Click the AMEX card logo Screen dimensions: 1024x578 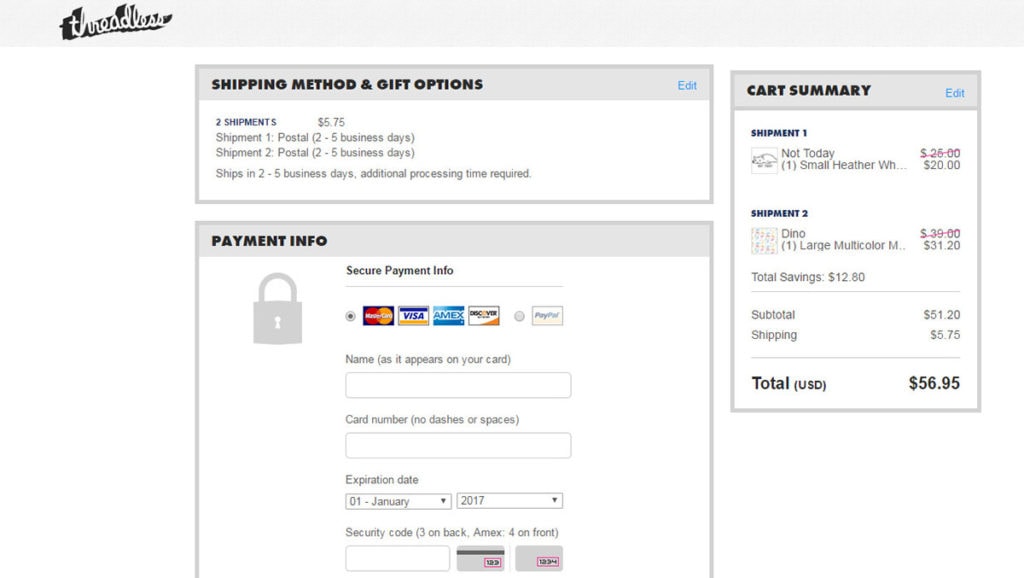pos(447,315)
